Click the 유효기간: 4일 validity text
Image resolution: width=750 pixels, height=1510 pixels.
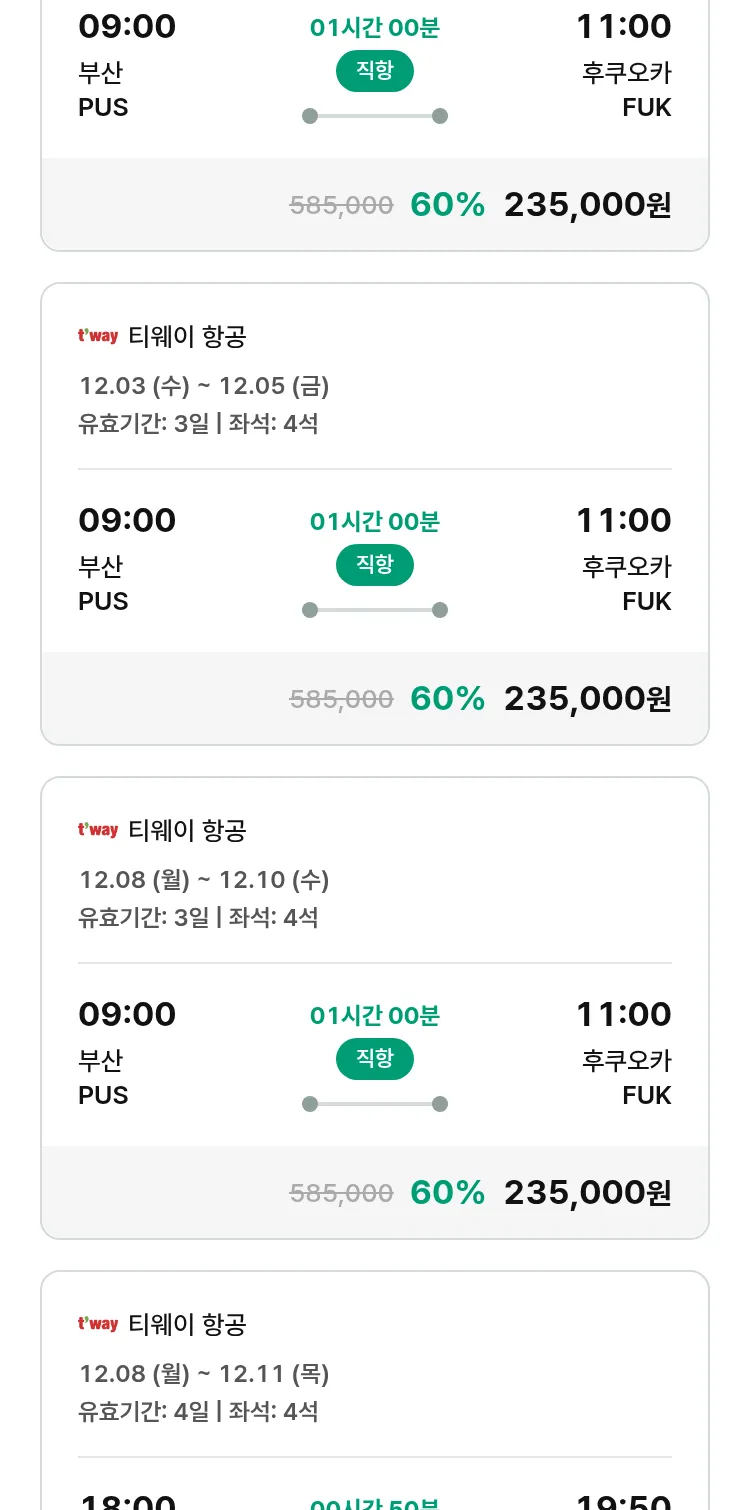coord(144,1412)
